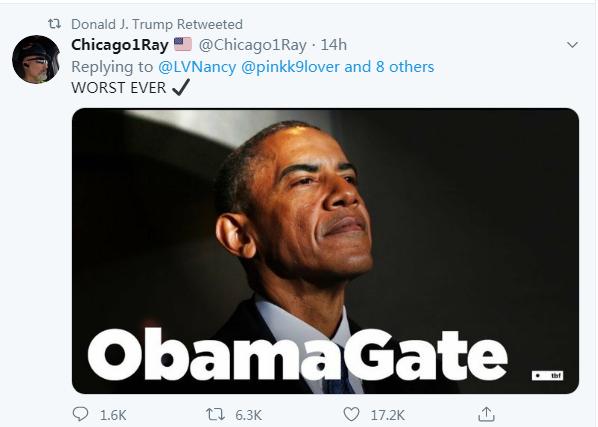Click the 6.3K retweet count
The image size is (598, 427).
tap(248, 415)
